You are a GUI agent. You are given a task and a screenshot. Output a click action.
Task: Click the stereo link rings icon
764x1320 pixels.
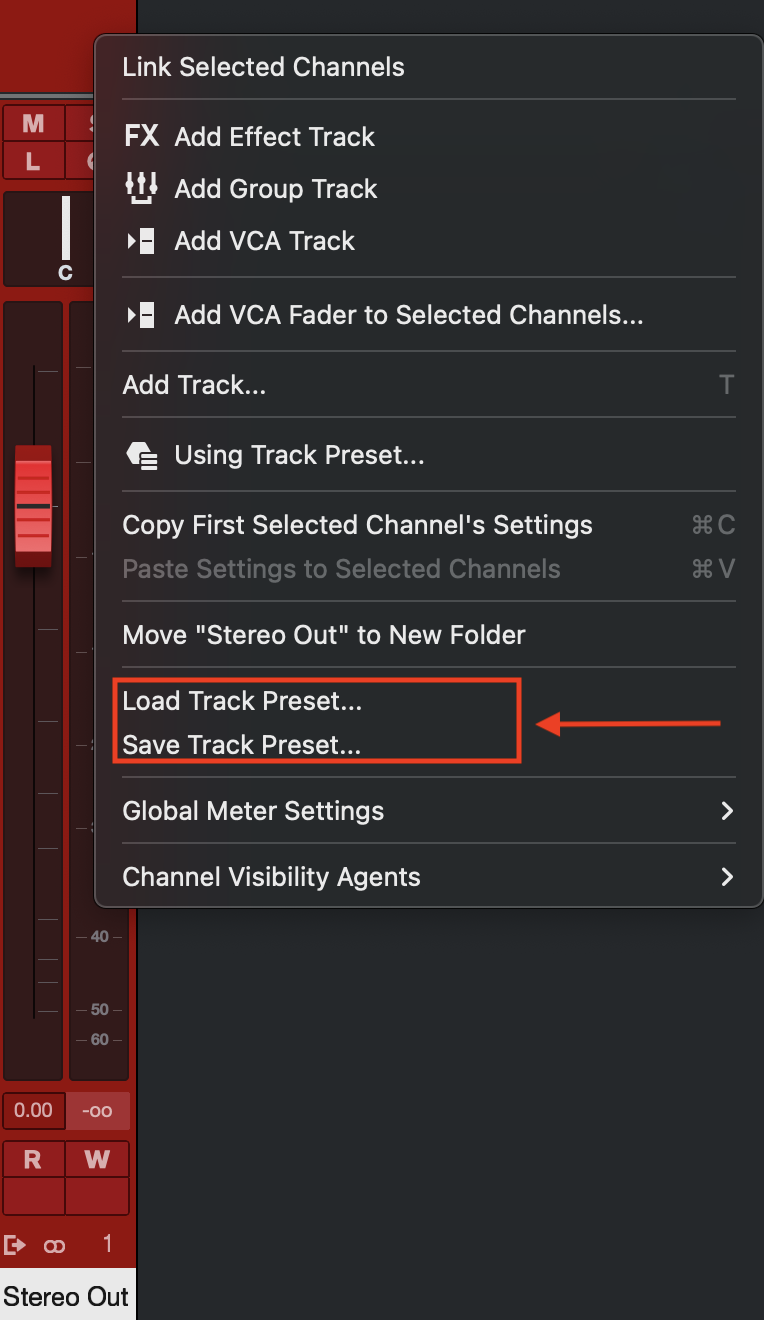(54, 1245)
